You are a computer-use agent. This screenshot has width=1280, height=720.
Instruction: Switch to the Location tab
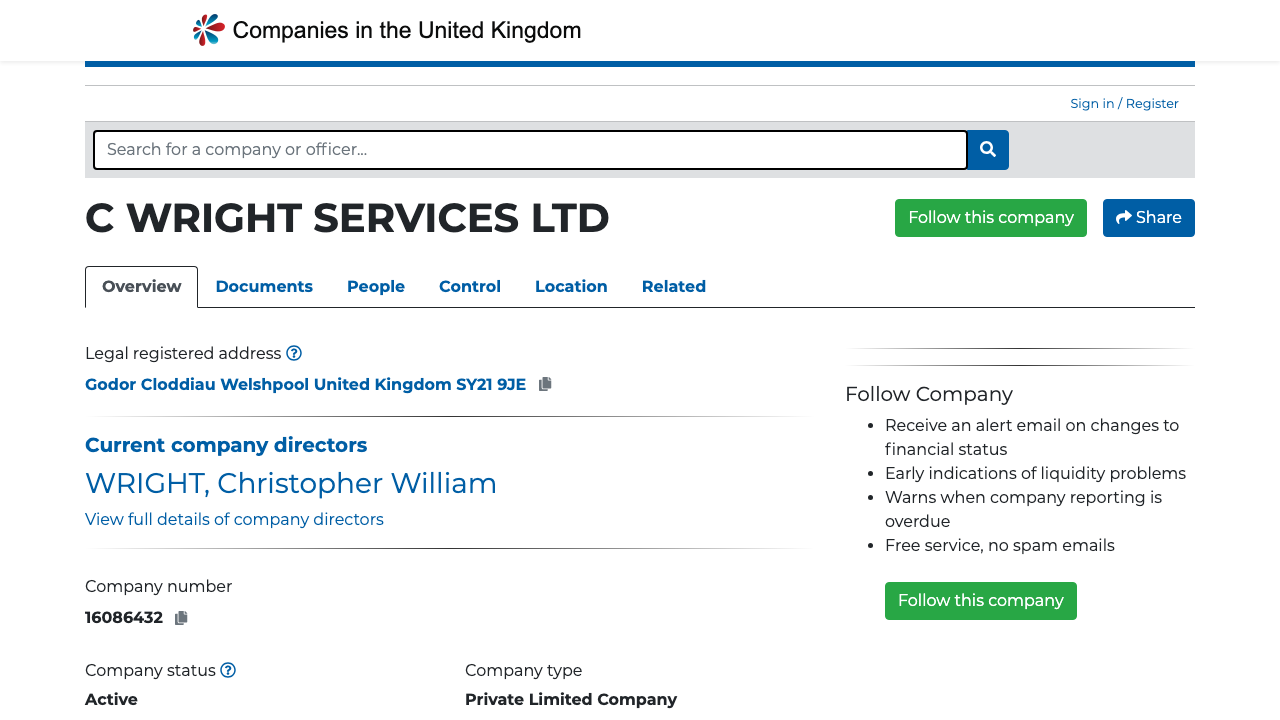[571, 287]
